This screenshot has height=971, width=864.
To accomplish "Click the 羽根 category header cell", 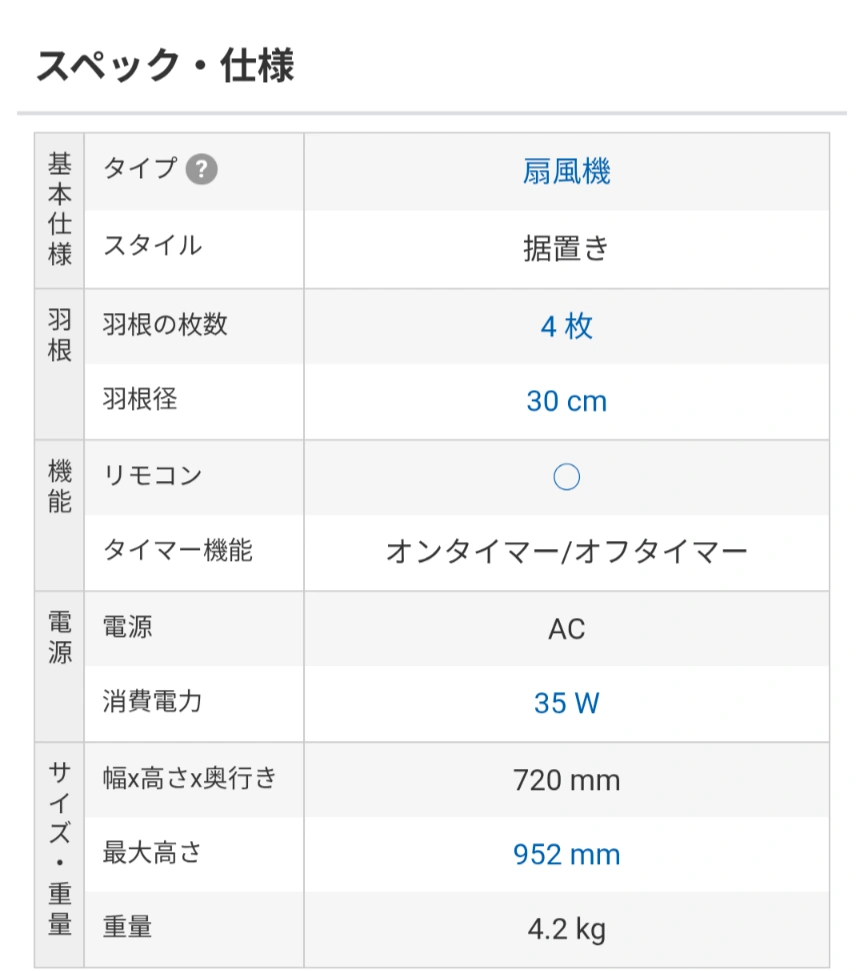I will point(59,365).
